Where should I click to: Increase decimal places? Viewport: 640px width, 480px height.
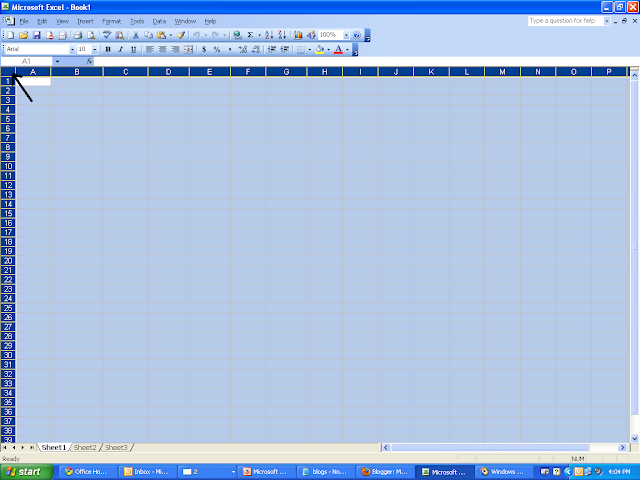(243, 49)
